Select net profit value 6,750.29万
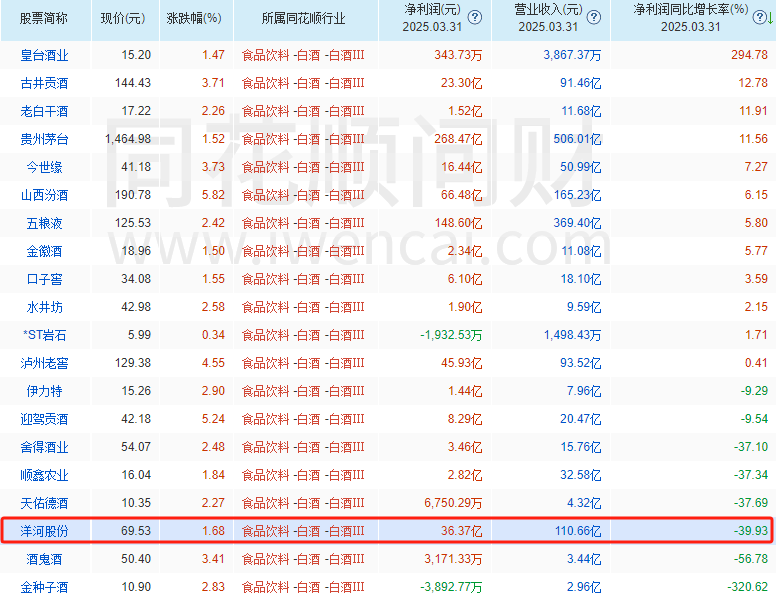The width and height of the screenshot is (777, 600). pos(453,503)
